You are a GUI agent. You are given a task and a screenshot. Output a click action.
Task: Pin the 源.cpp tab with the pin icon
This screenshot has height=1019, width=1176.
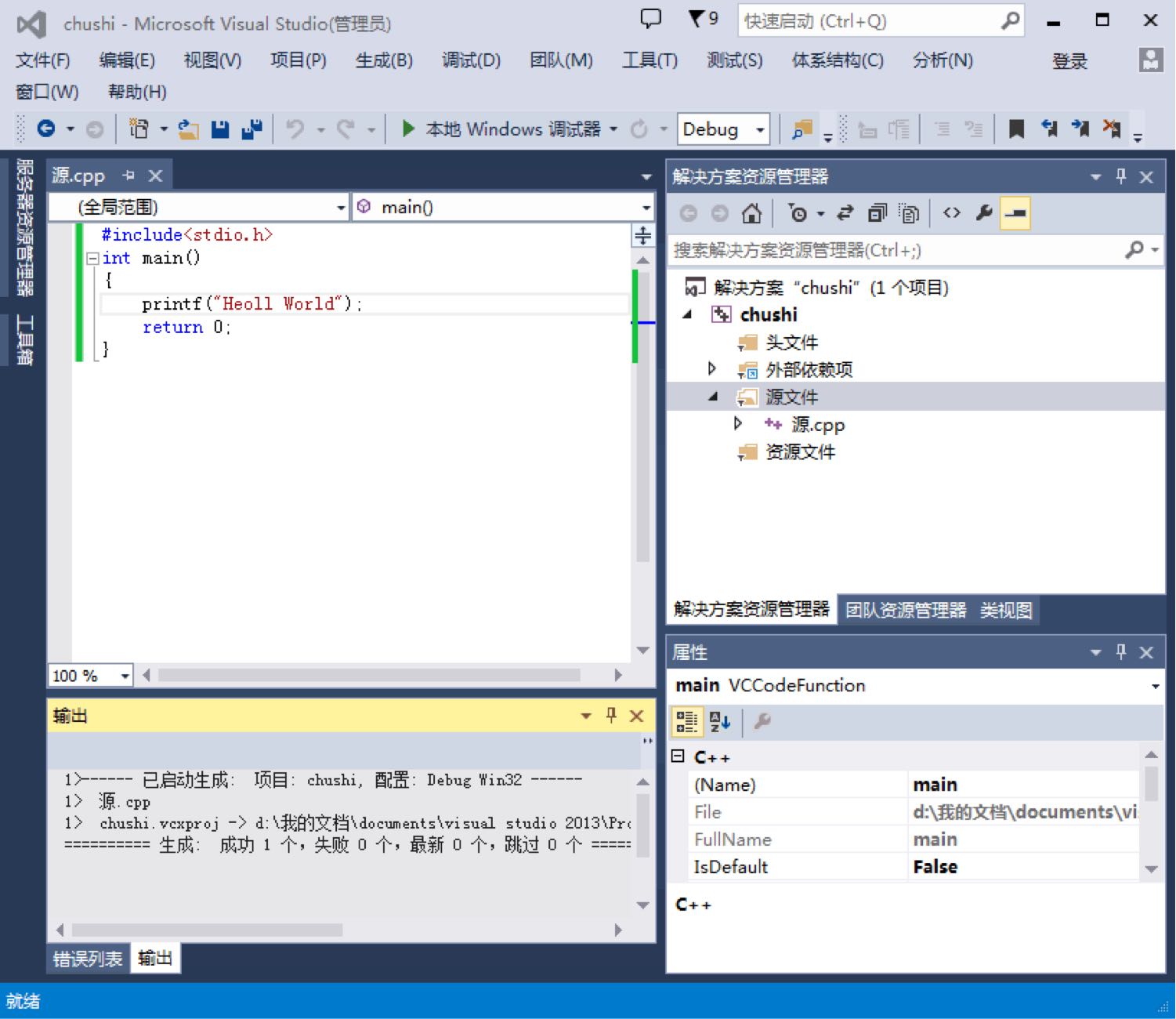pos(128,176)
